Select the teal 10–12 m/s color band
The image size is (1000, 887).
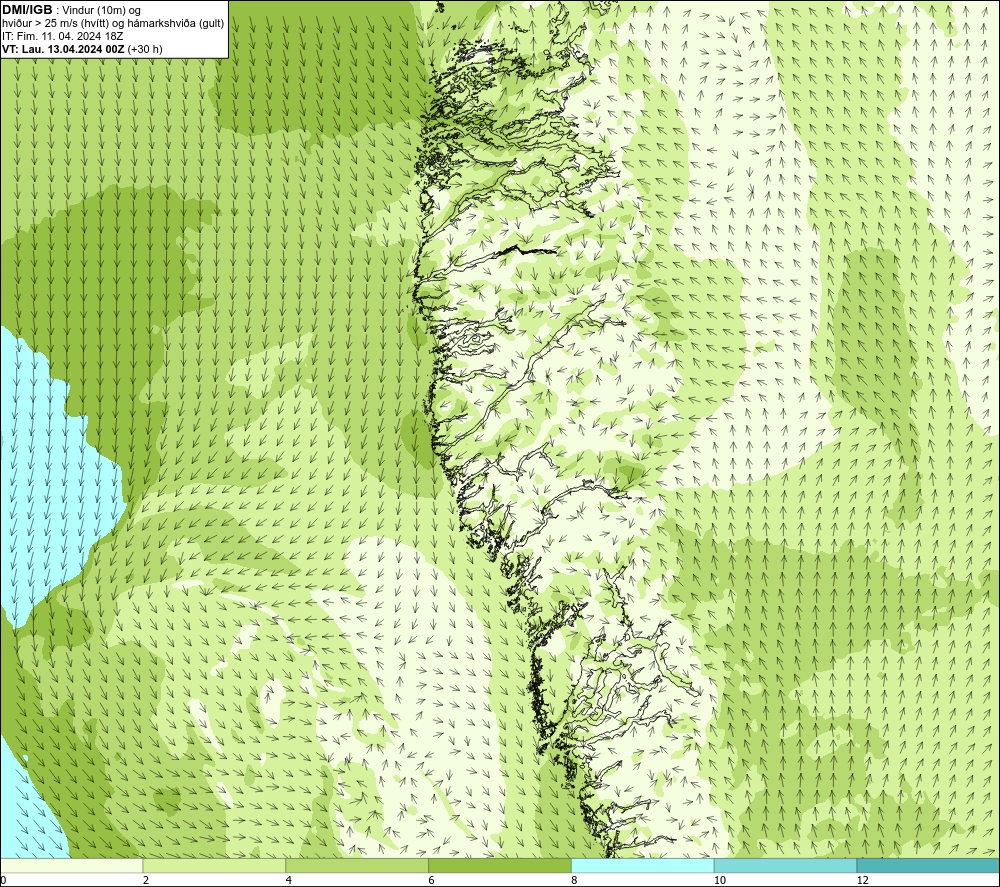coord(786,865)
